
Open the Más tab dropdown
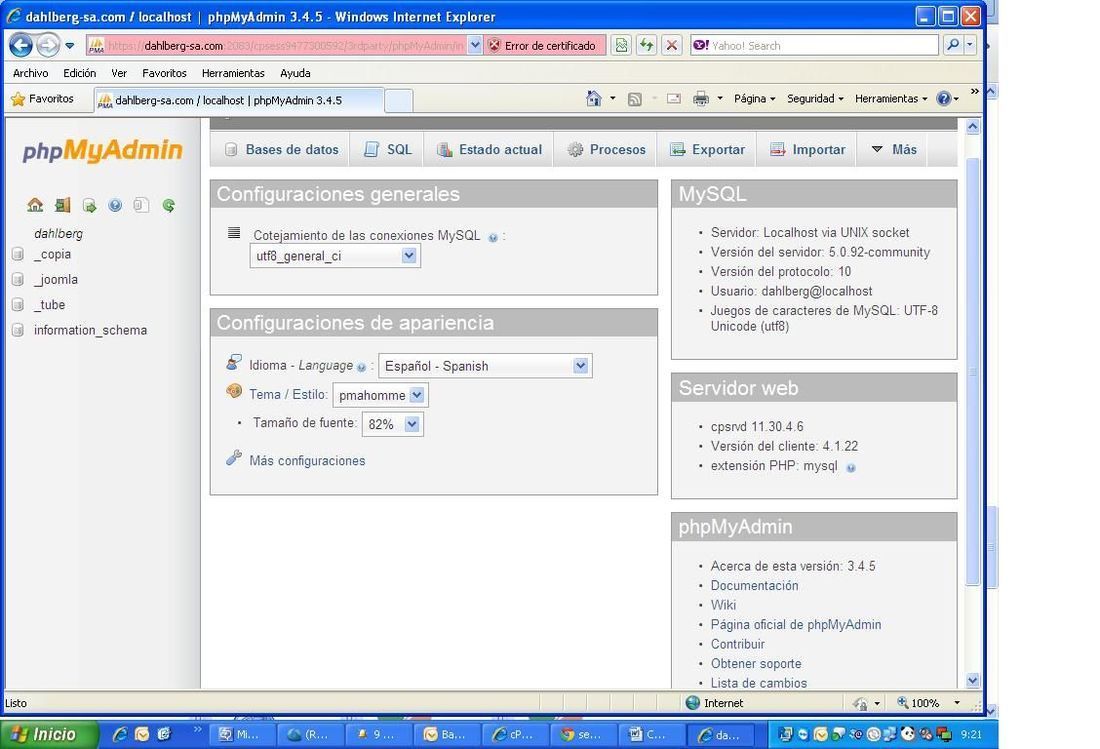tap(893, 149)
